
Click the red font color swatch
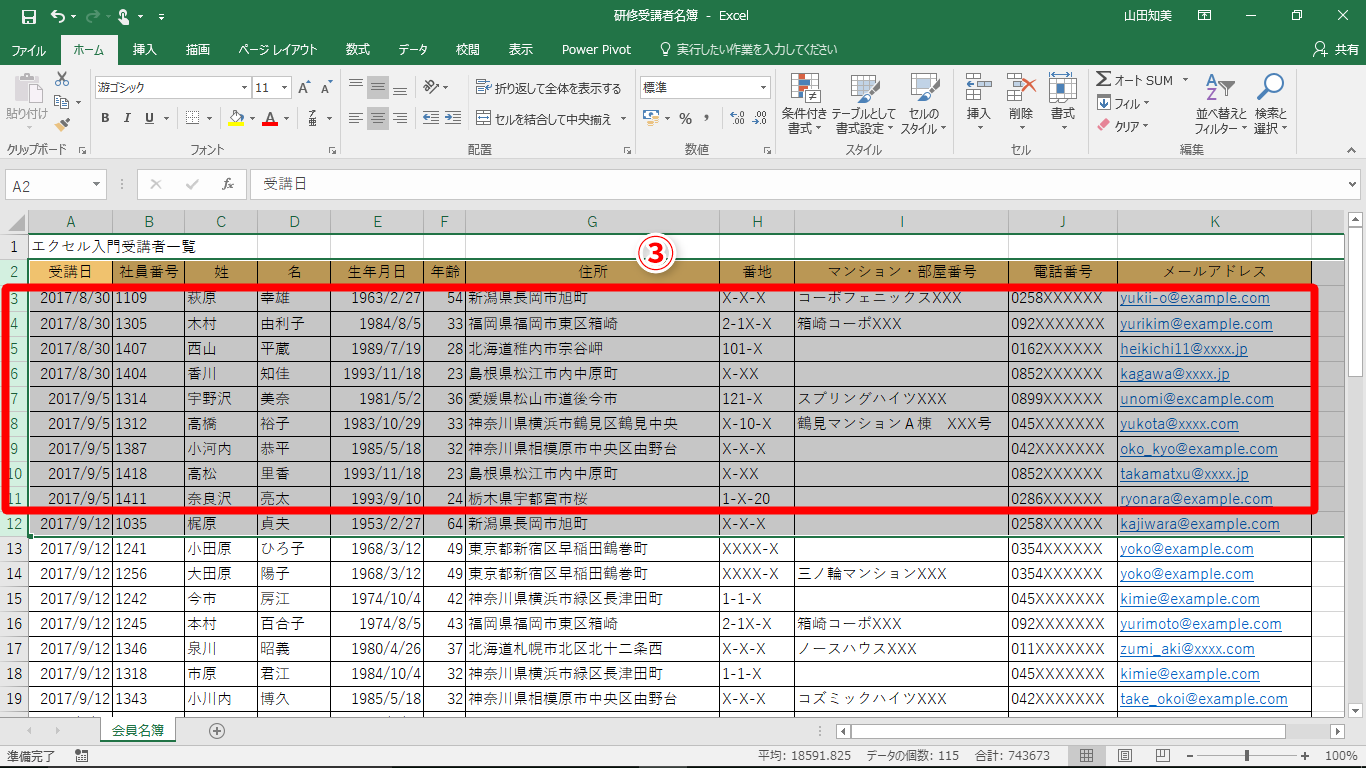click(x=269, y=118)
